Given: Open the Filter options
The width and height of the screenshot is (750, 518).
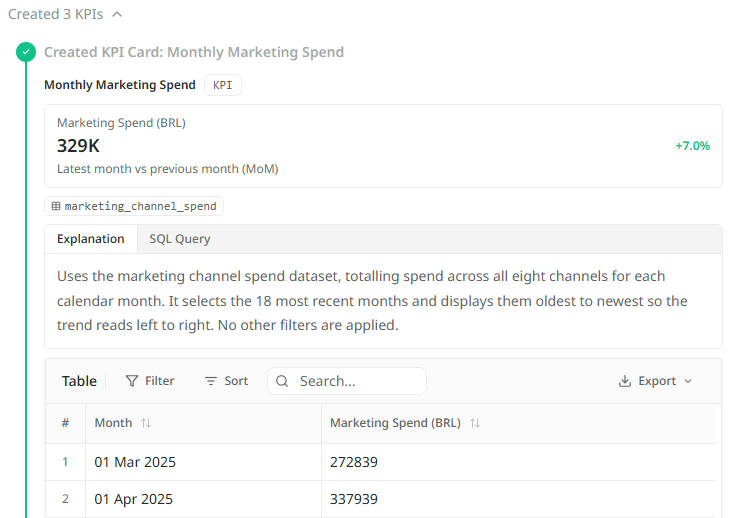Looking at the screenshot, I should pos(150,381).
